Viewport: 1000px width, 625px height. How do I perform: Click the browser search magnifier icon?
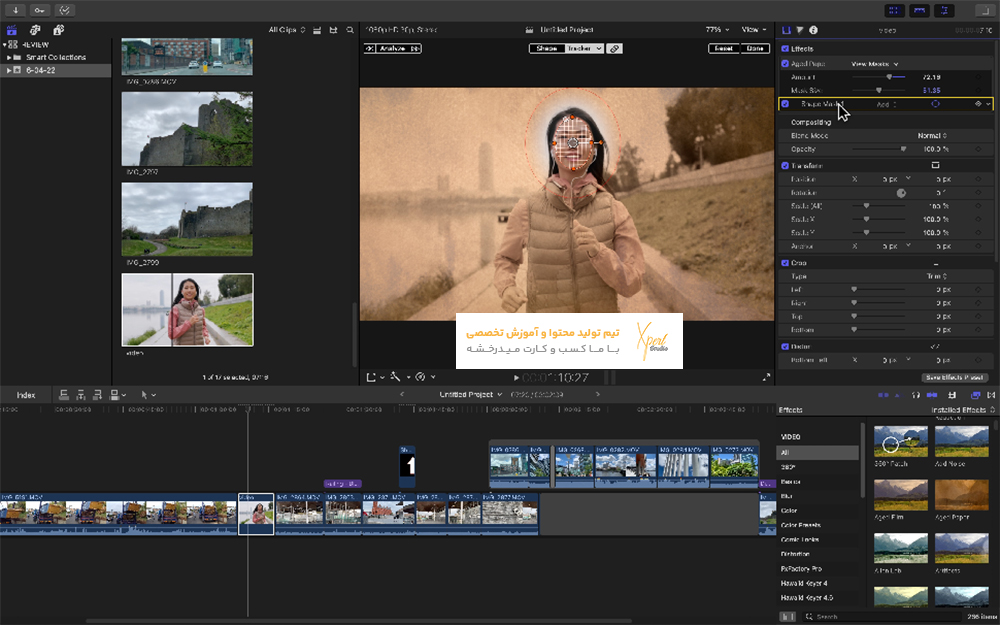[349, 30]
